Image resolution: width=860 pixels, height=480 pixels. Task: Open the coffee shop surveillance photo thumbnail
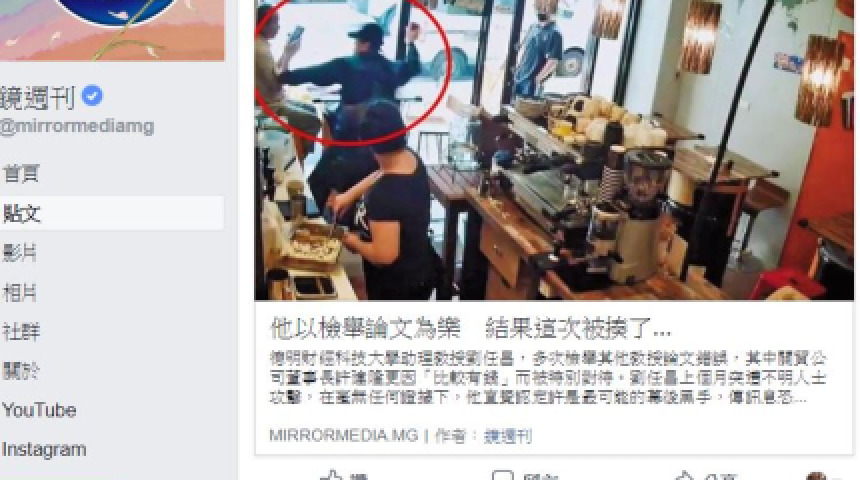click(x=554, y=150)
